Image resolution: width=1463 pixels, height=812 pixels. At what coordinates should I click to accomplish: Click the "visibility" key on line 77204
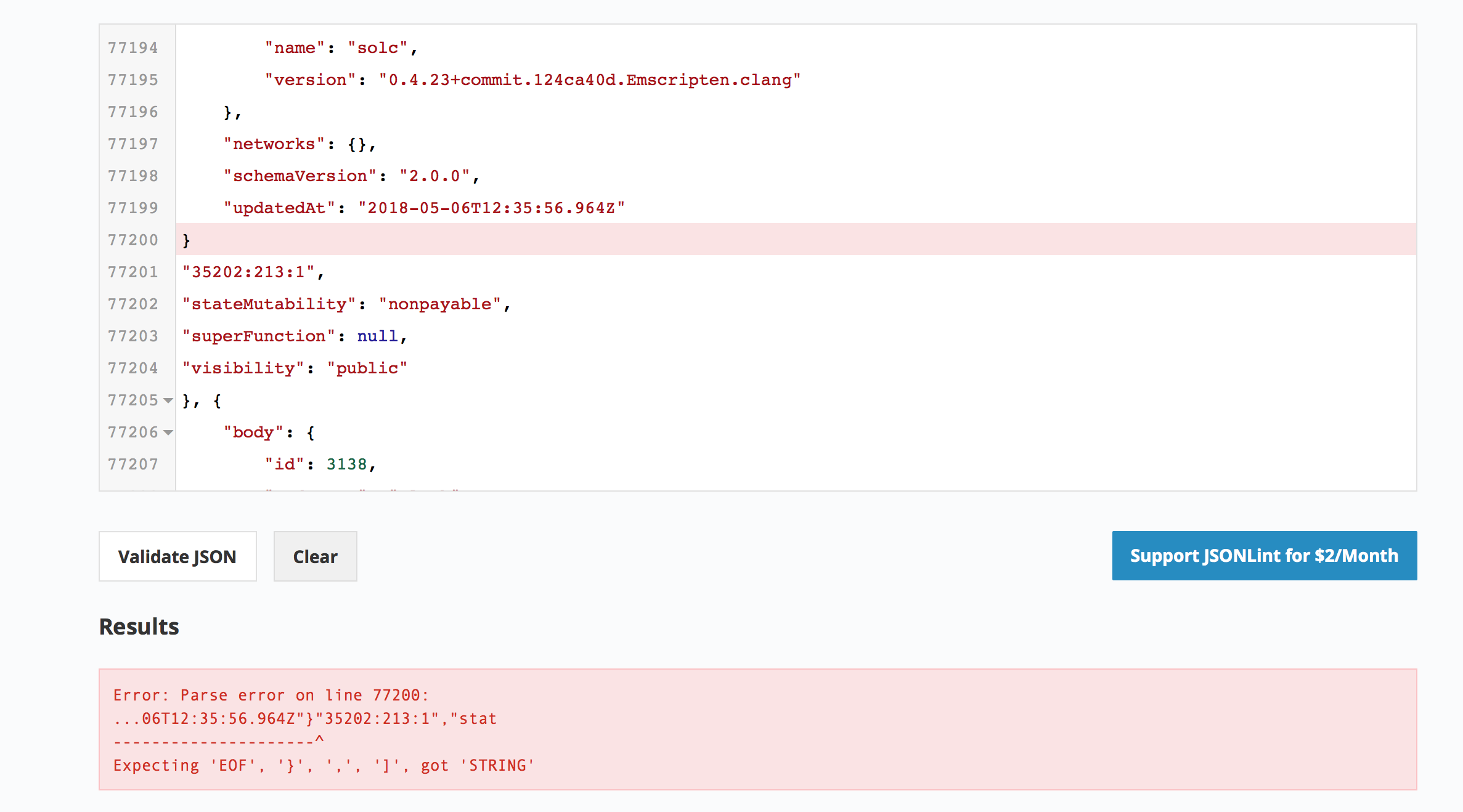[243, 368]
